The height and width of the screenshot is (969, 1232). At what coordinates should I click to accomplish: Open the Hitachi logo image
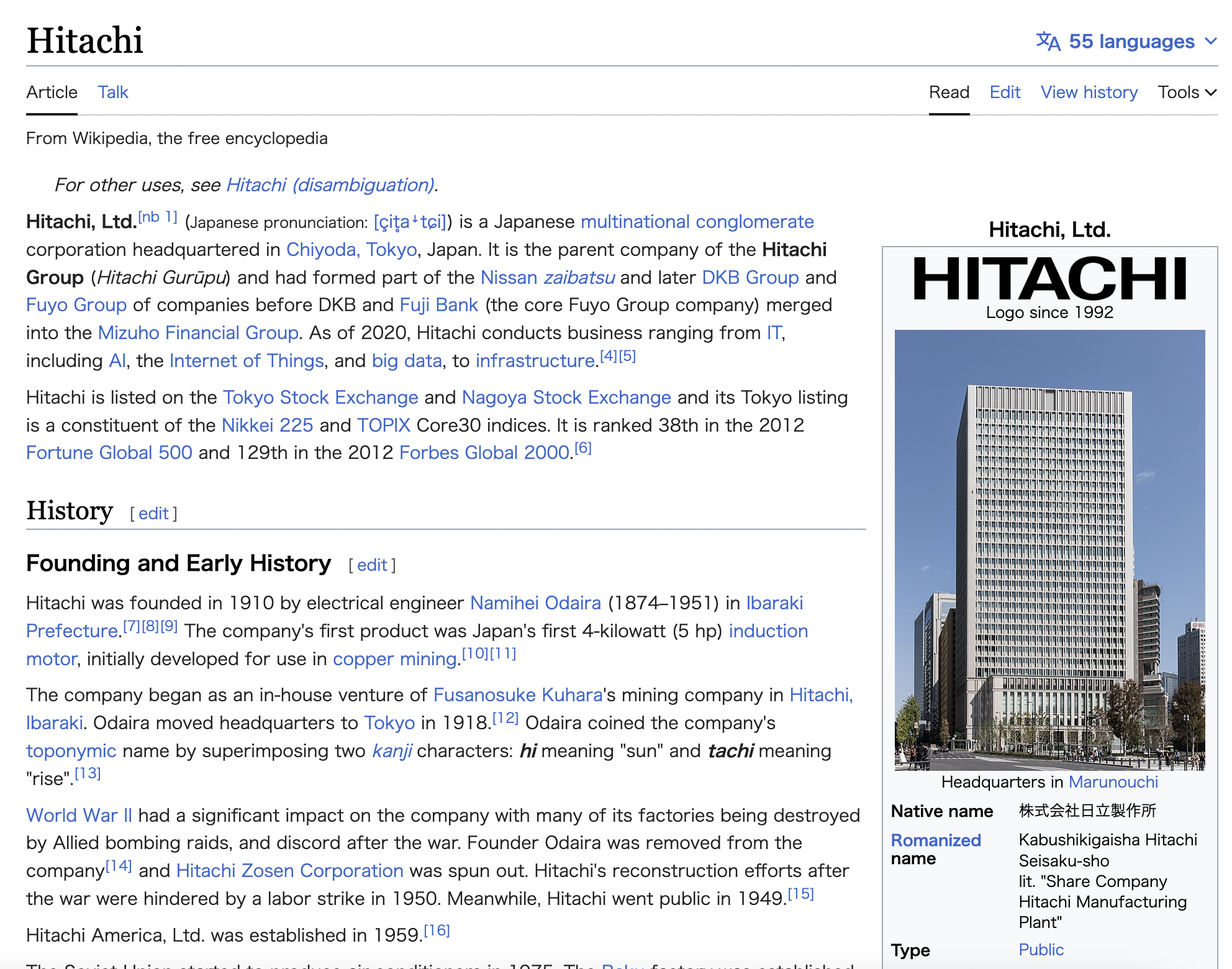(1049, 278)
